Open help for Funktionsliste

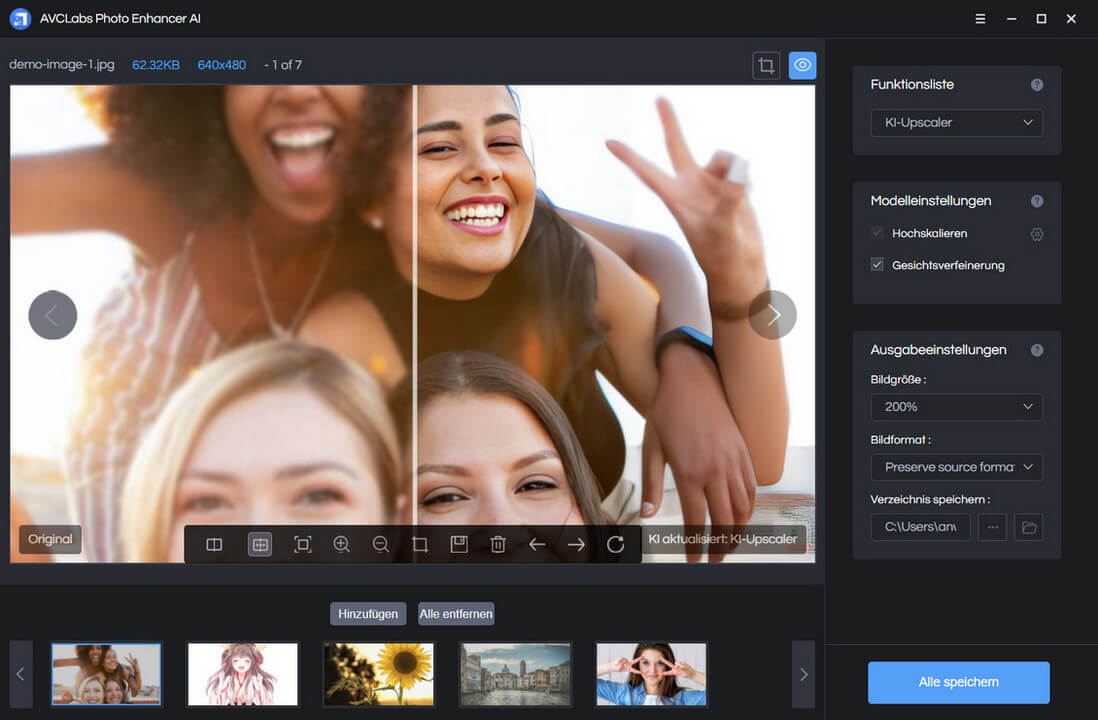[1037, 85]
